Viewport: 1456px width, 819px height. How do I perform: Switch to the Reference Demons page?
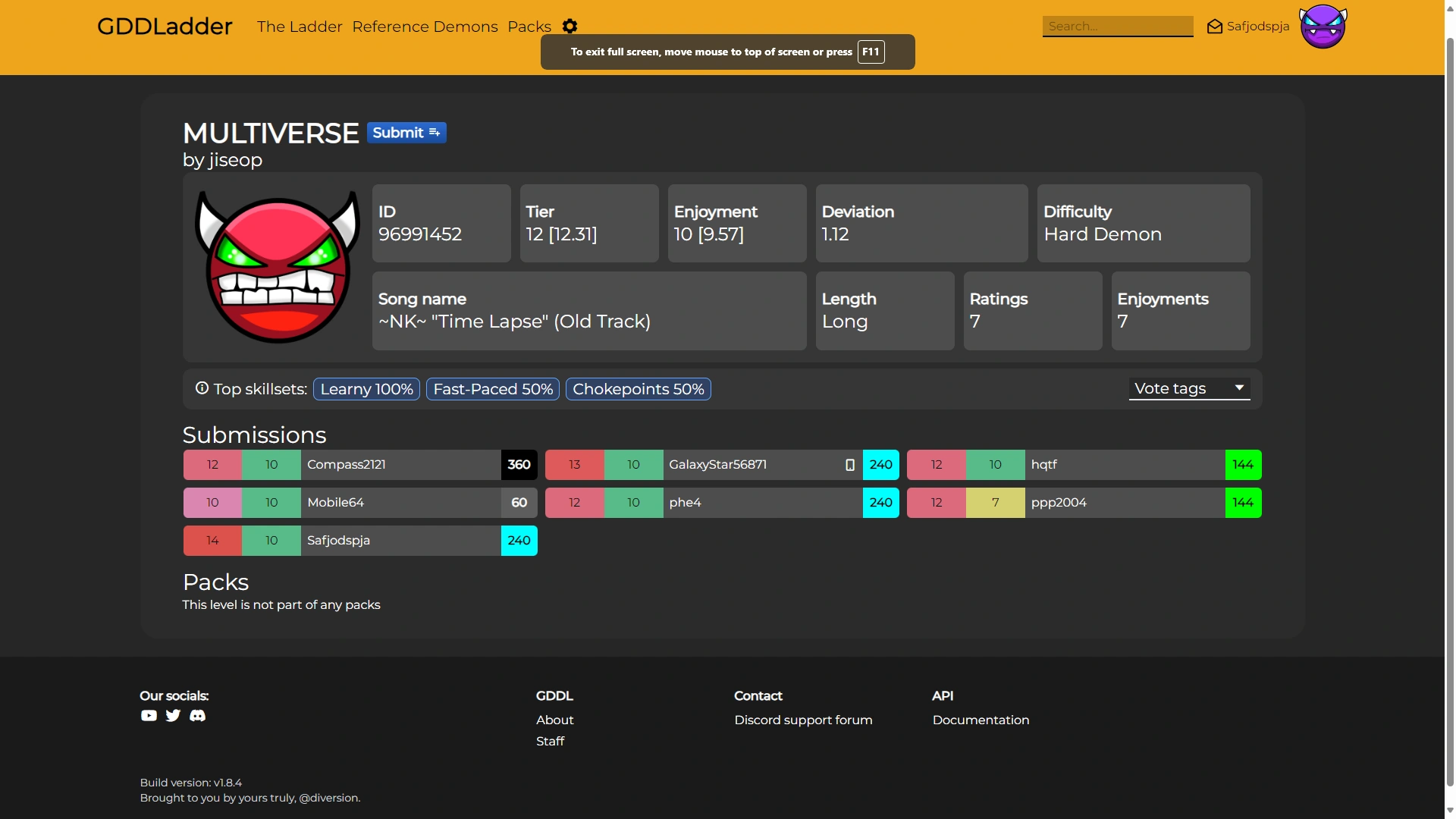(x=425, y=27)
